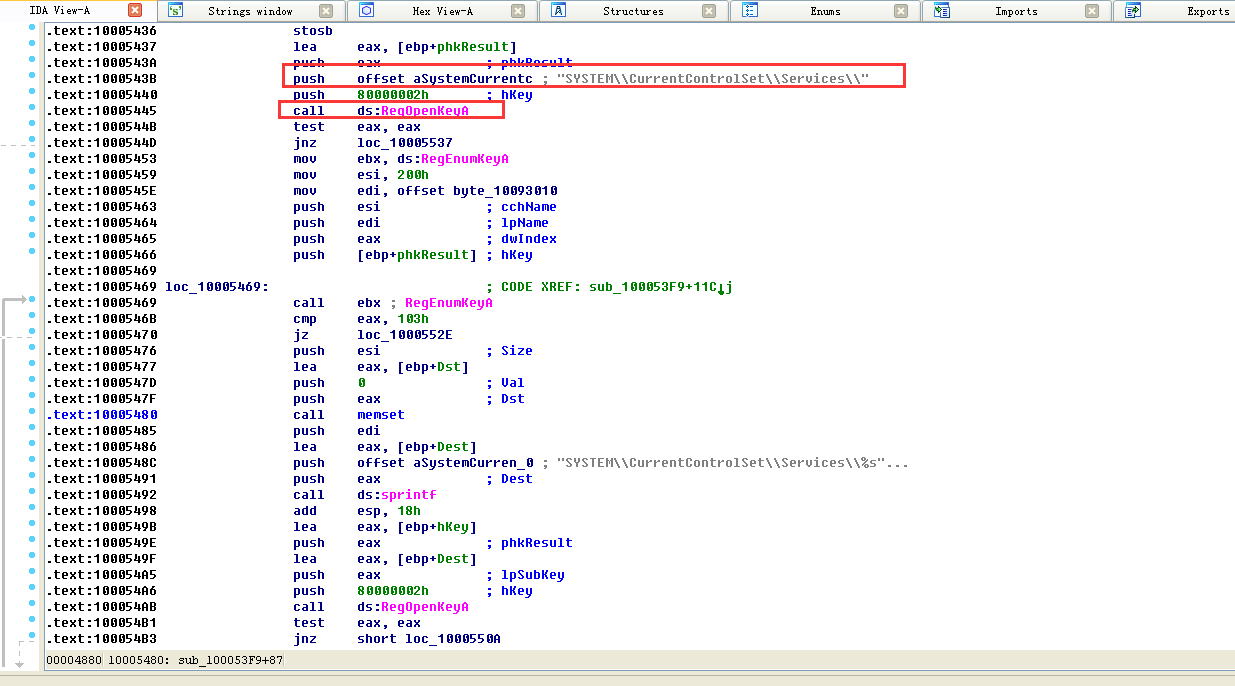
Task: Click the status bar offset 00004880
Action: click(74, 661)
